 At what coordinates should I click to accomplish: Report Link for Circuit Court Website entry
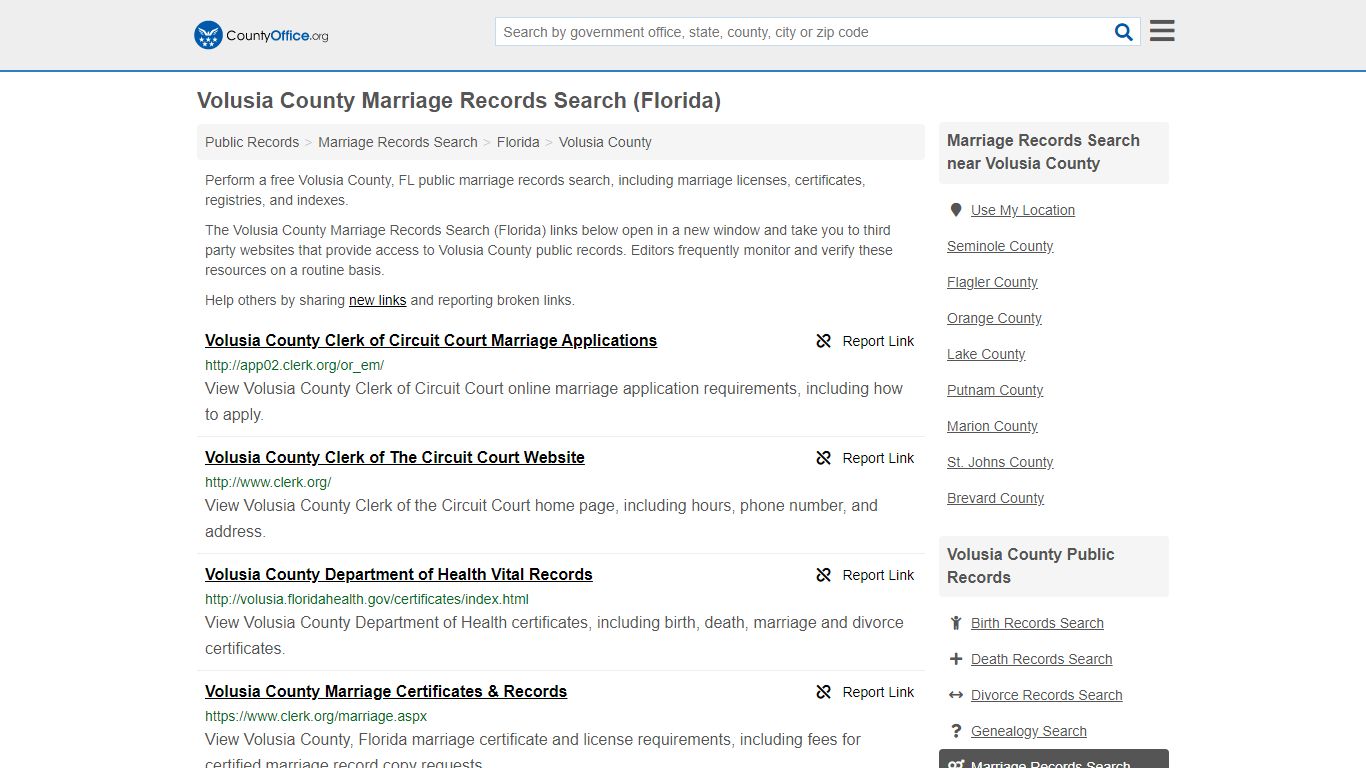[878, 458]
